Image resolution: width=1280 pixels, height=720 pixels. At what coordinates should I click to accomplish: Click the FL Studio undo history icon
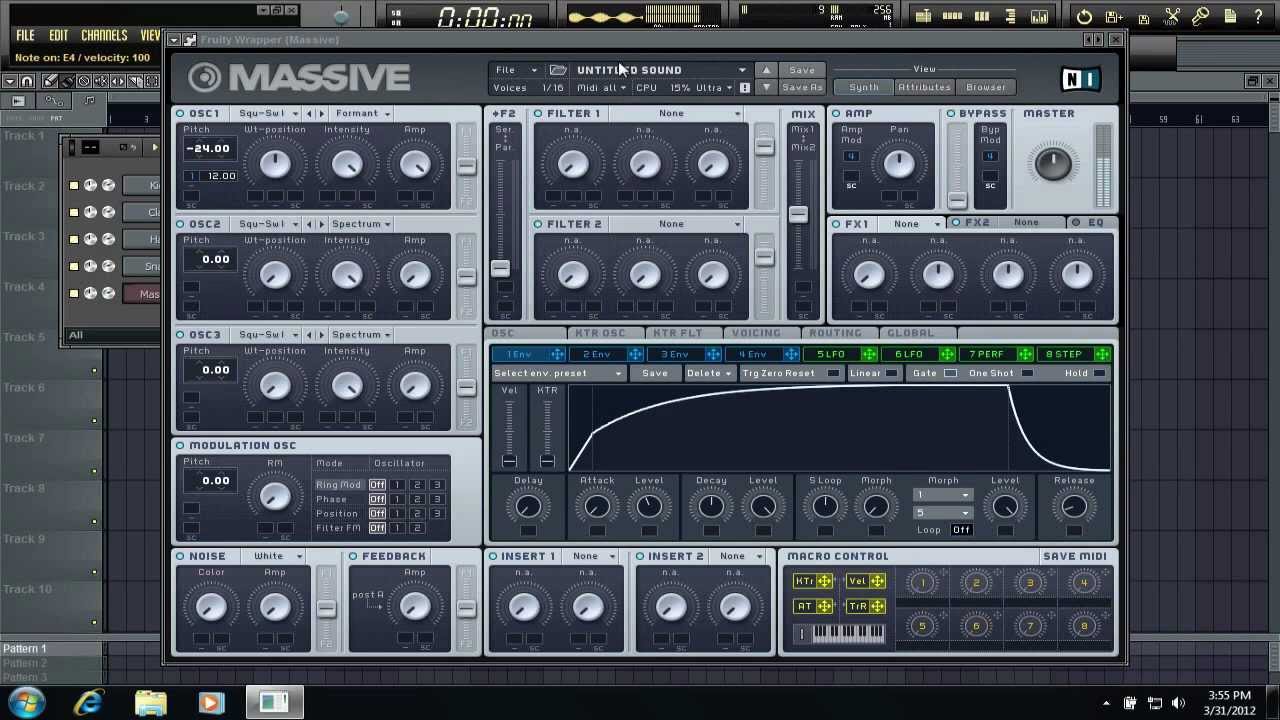click(1084, 16)
